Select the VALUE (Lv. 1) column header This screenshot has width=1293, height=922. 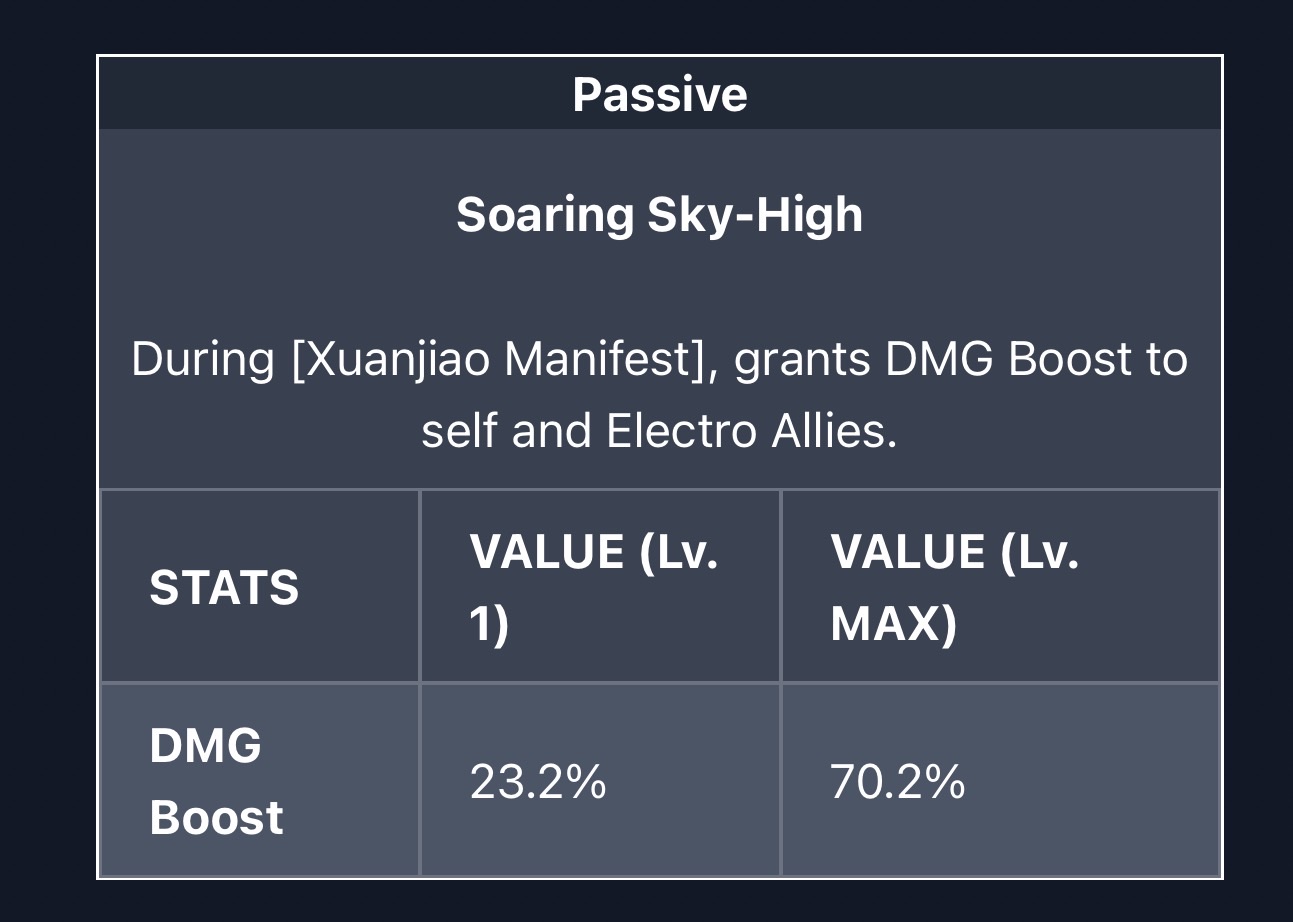[x=594, y=587]
